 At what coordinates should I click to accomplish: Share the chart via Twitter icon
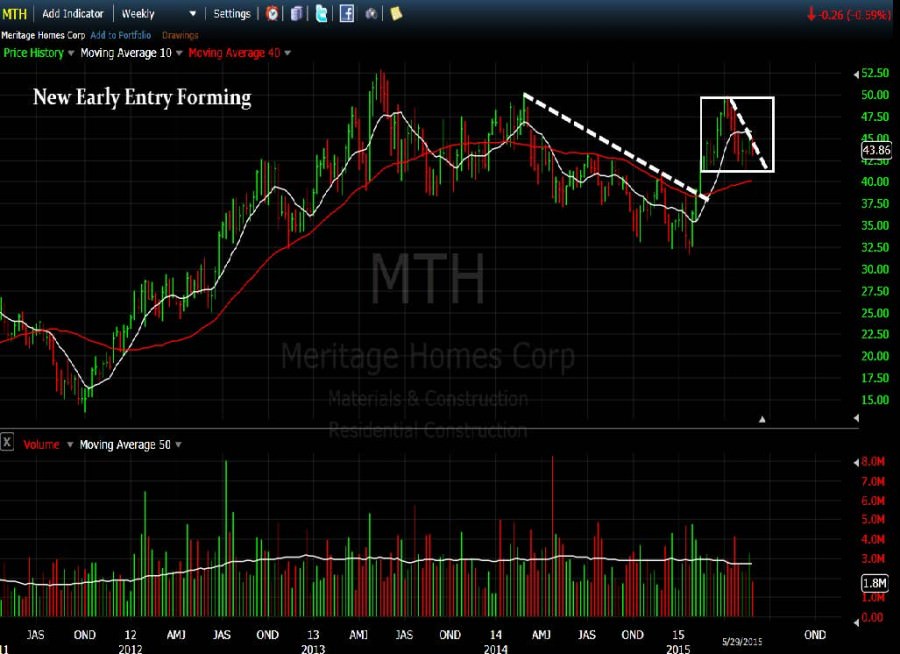click(321, 13)
